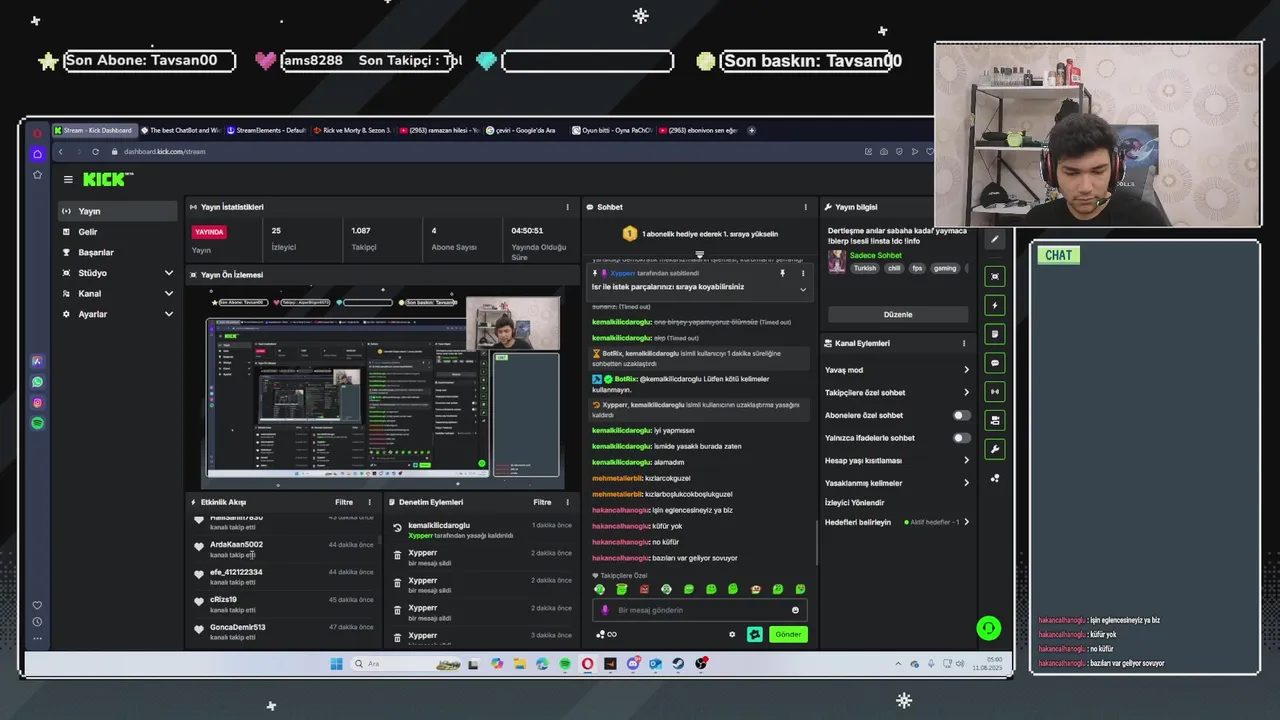
Task: Select the Turkish tag
Action: (865, 268)
